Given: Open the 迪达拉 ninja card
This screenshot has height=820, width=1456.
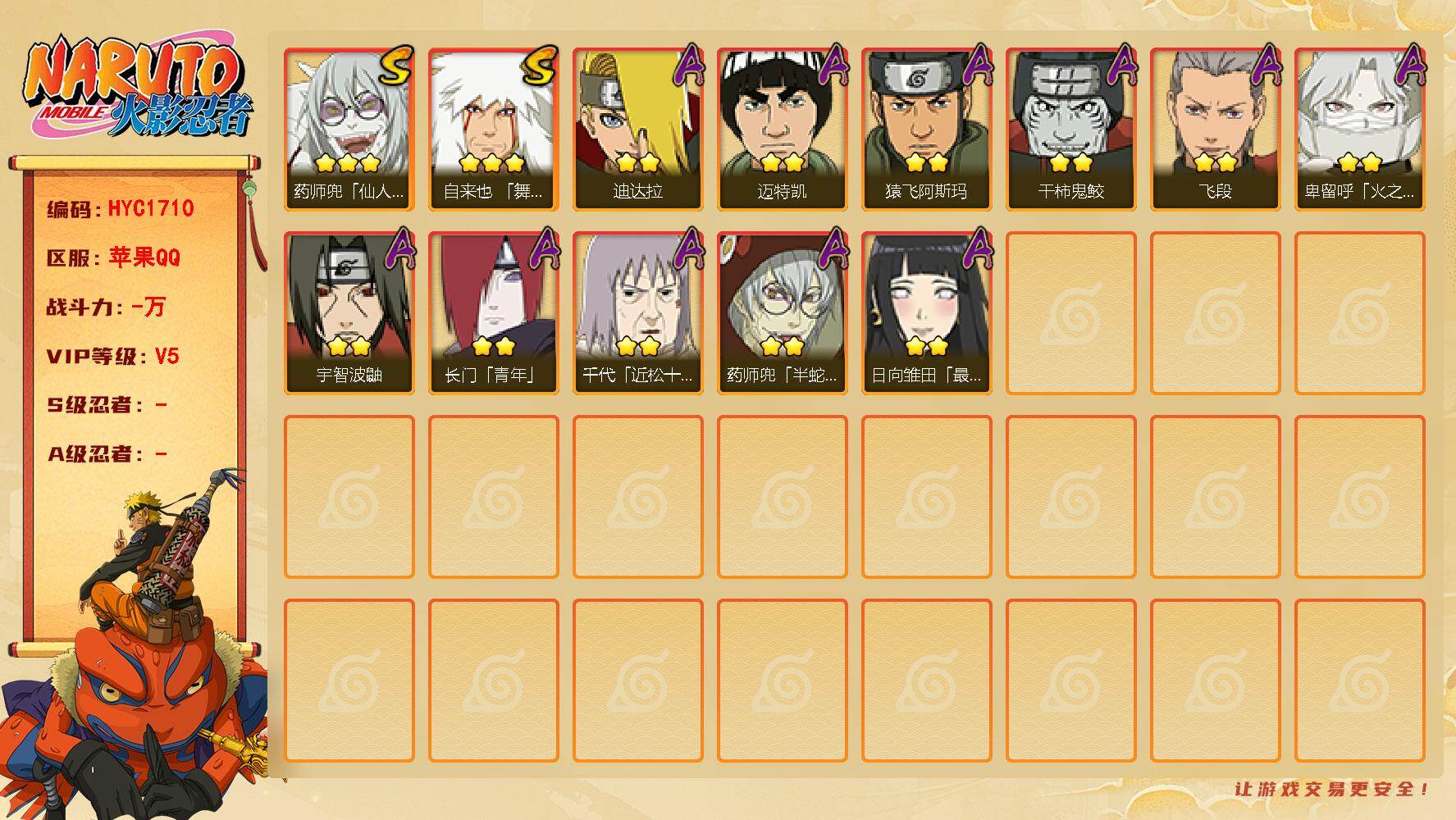Looking at the screenshot, I should [637, 129].
